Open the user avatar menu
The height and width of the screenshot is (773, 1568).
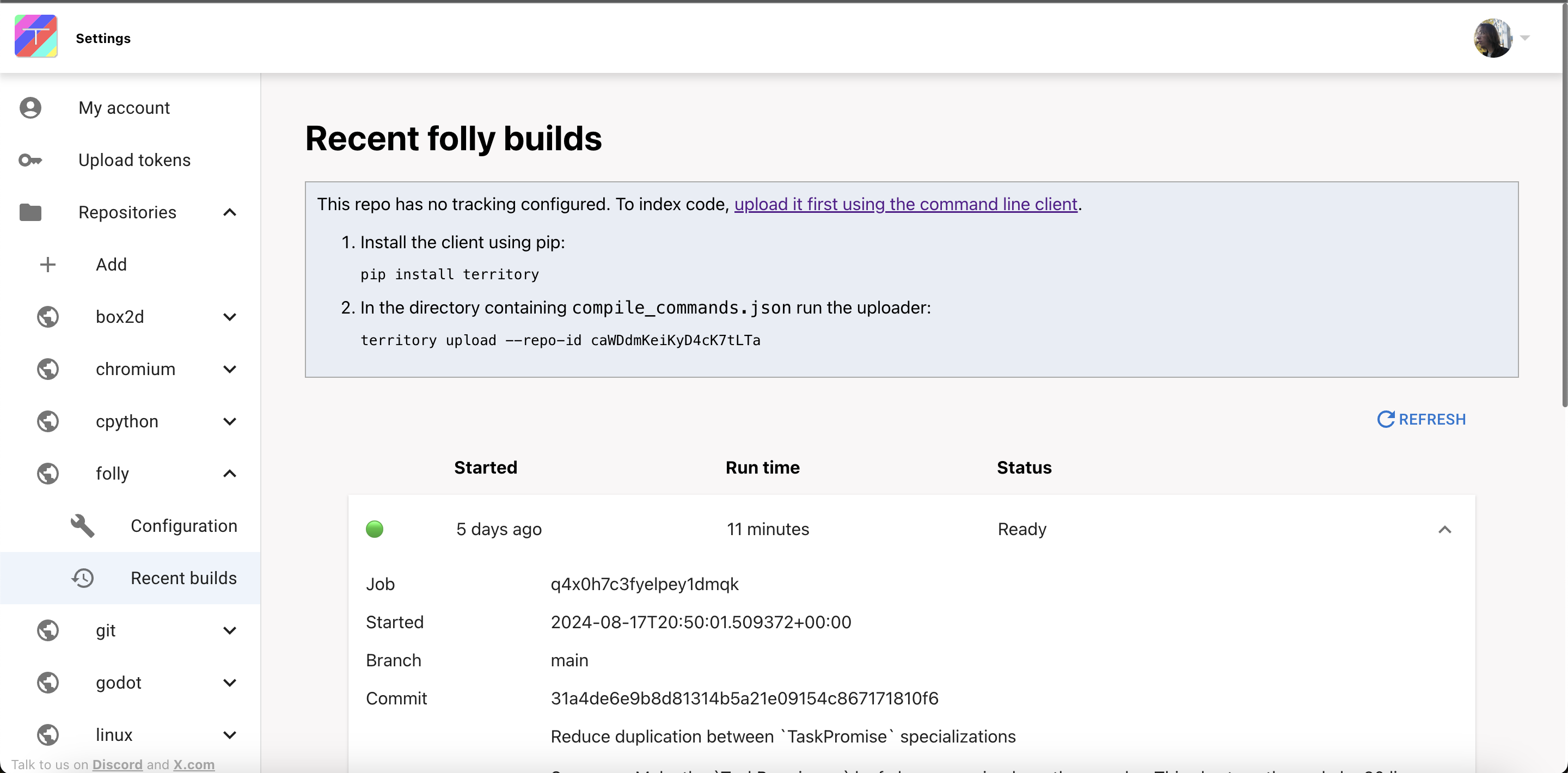pyautogui.click(x=1492, y=38)
